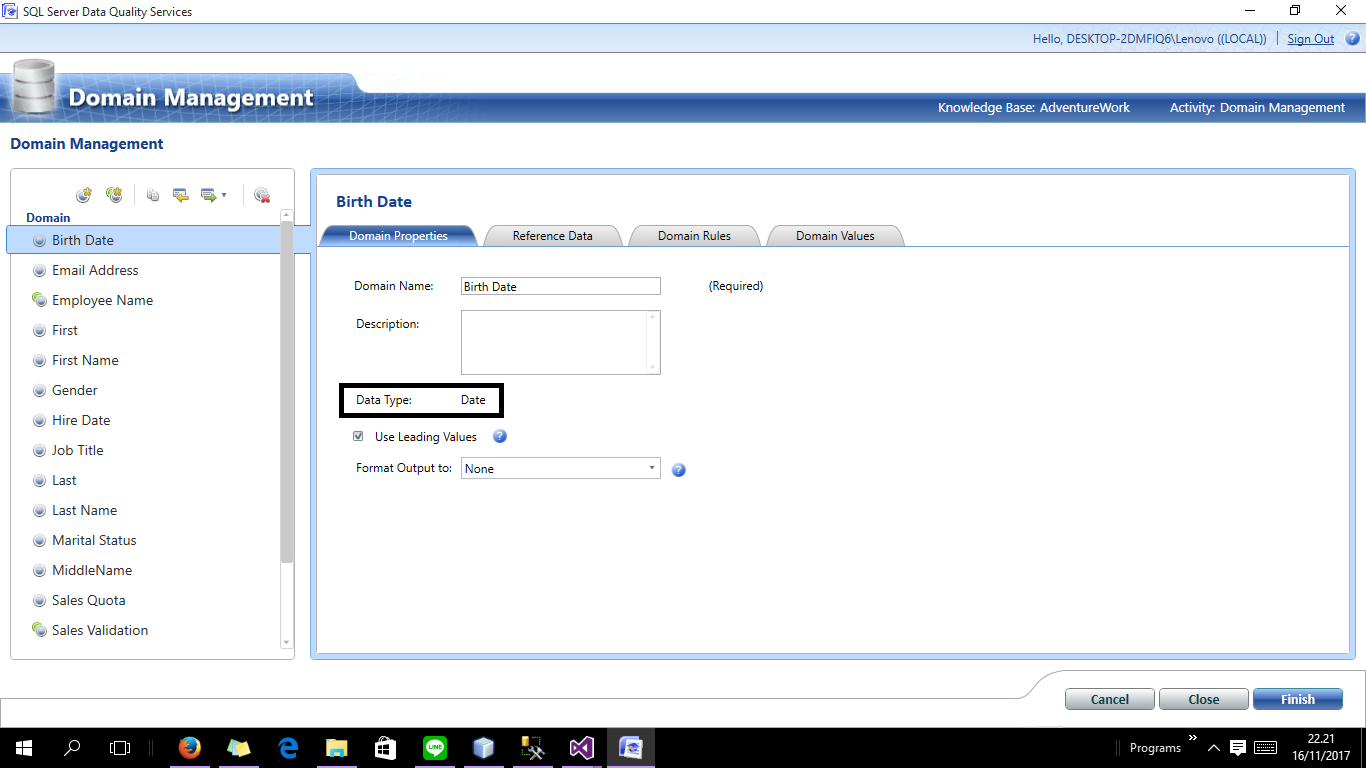Click the help icon beside Use Leading Values

(x=500, y=437)
